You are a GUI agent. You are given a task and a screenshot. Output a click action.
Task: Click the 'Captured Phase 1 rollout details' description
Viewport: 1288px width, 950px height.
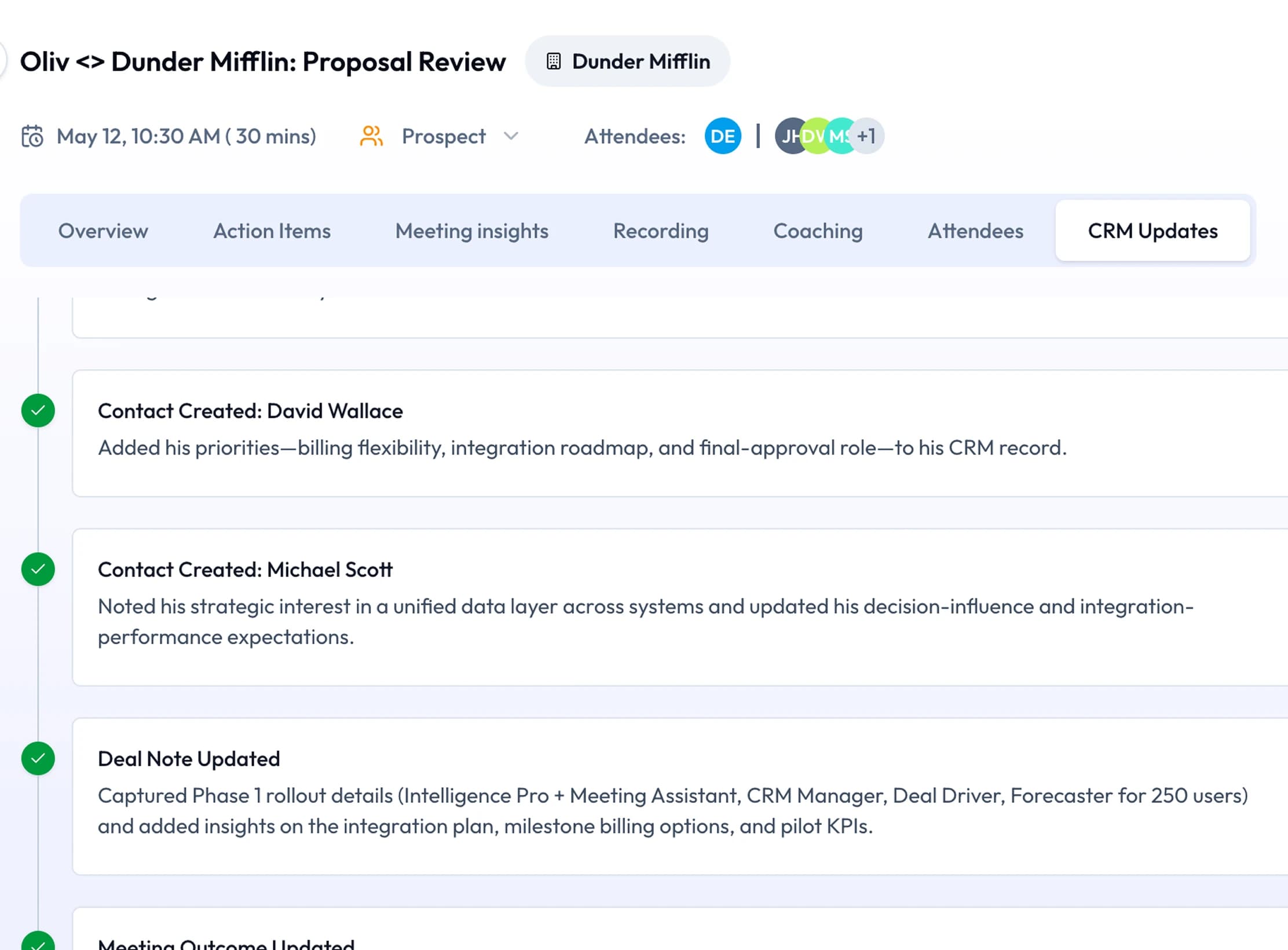(x=673, y=811)
